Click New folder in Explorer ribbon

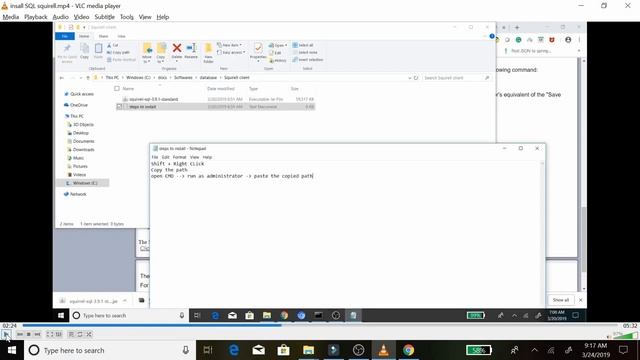tap(208, 53)
